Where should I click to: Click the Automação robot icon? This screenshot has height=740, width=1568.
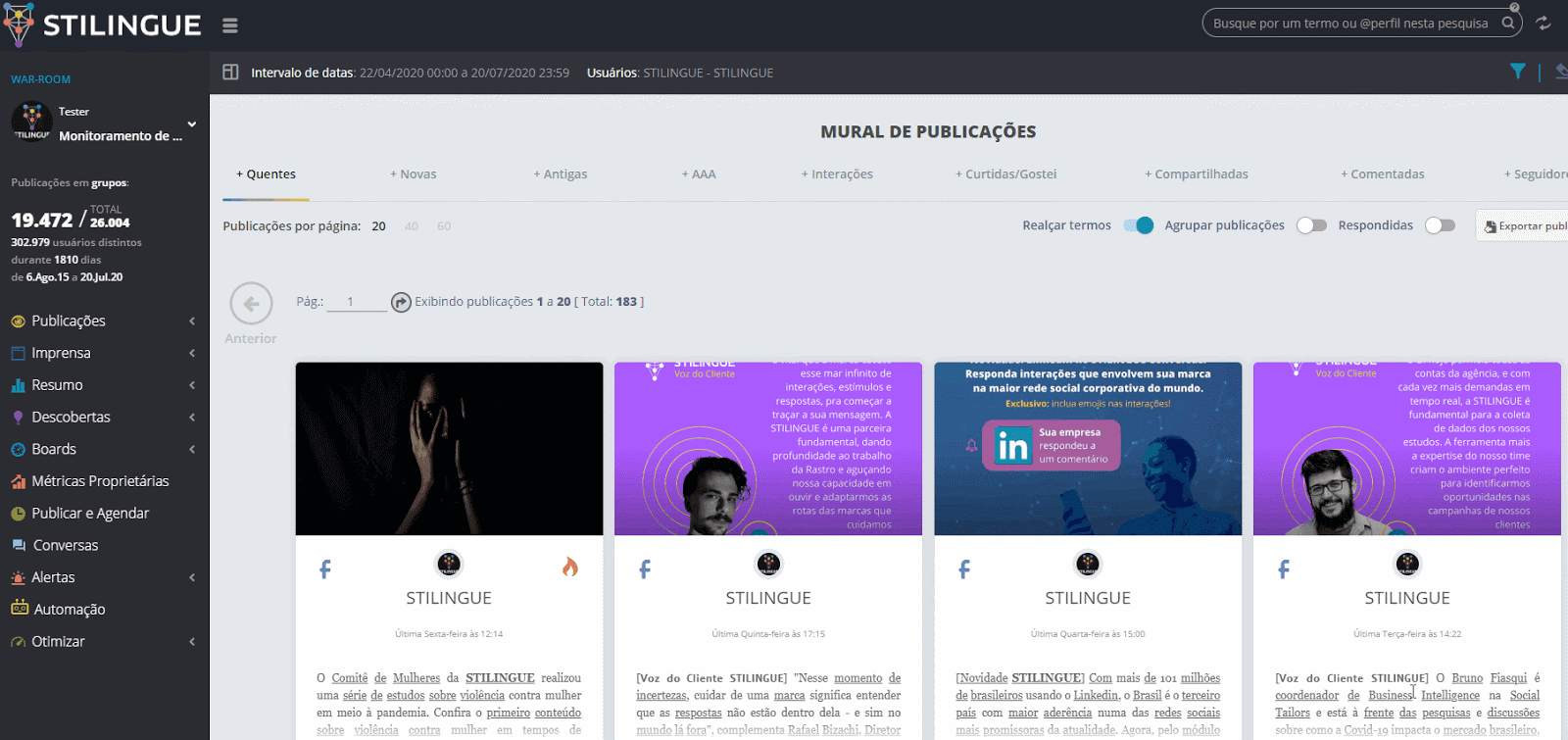pos(20,609)
